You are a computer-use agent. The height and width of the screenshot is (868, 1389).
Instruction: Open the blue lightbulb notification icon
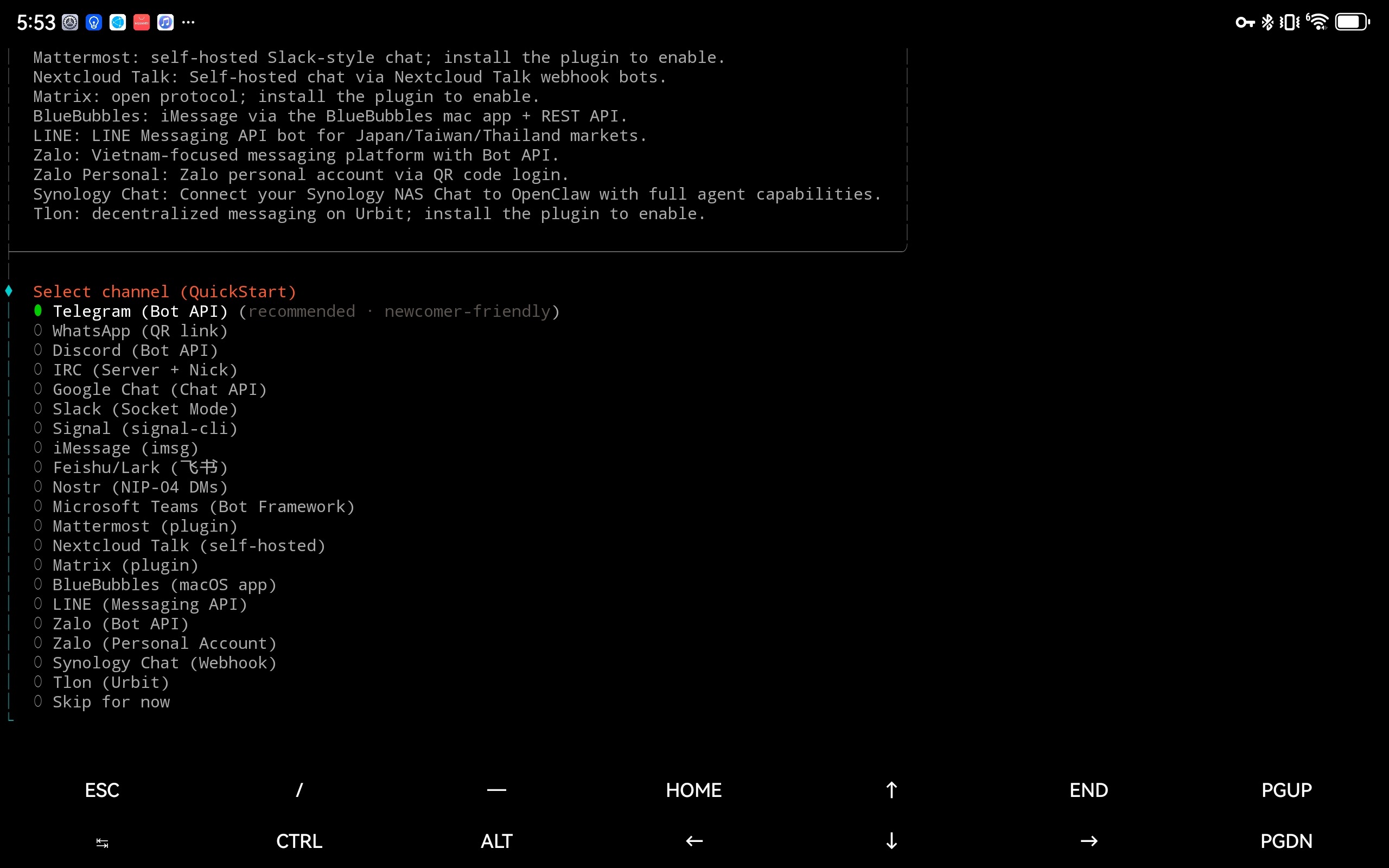(93, 22)
